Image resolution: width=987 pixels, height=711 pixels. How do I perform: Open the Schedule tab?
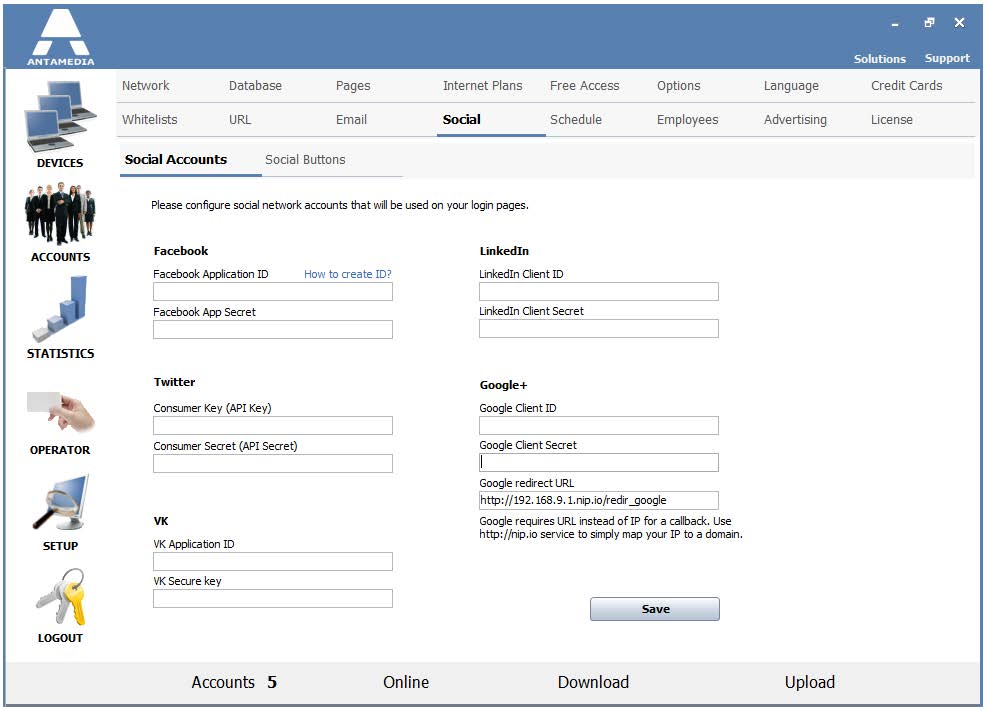[x=575, y=120]
